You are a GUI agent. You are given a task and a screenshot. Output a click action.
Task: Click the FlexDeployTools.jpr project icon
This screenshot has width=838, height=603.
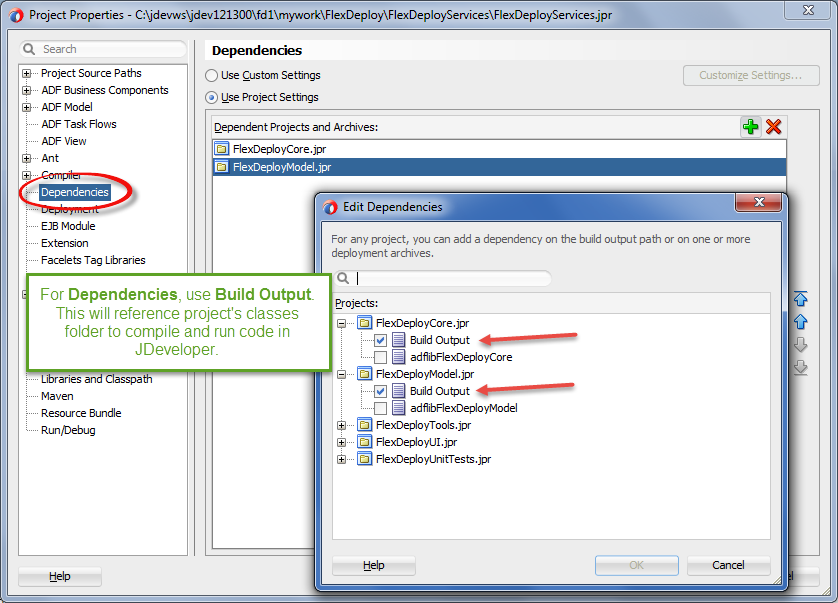[364, 425]
